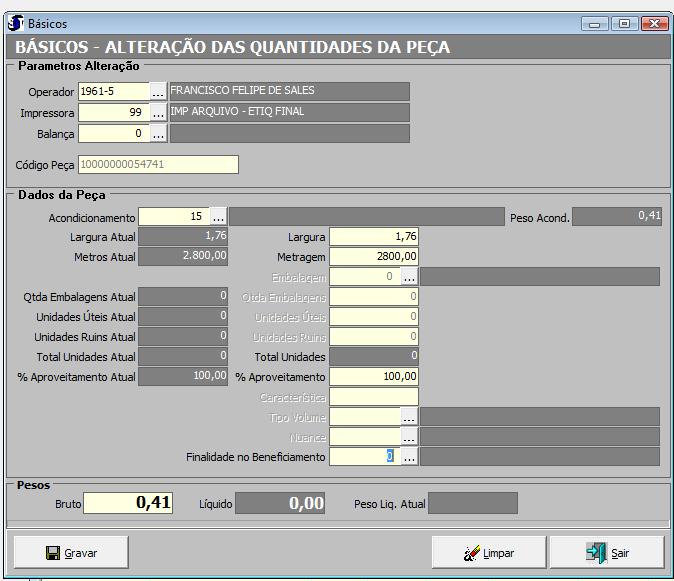The image size is (674, 581).
Task: Maximize the Básicos window
Action: coord(626,23)
